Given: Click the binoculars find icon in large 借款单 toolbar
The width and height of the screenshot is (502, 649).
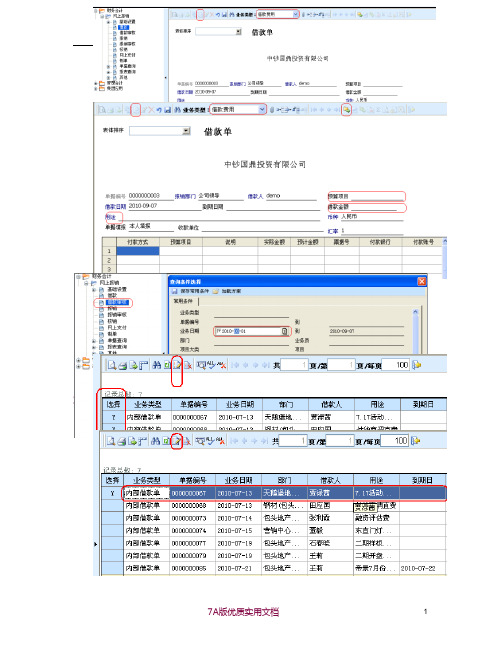Looking at the screenshot, I should tap(177, 110).
